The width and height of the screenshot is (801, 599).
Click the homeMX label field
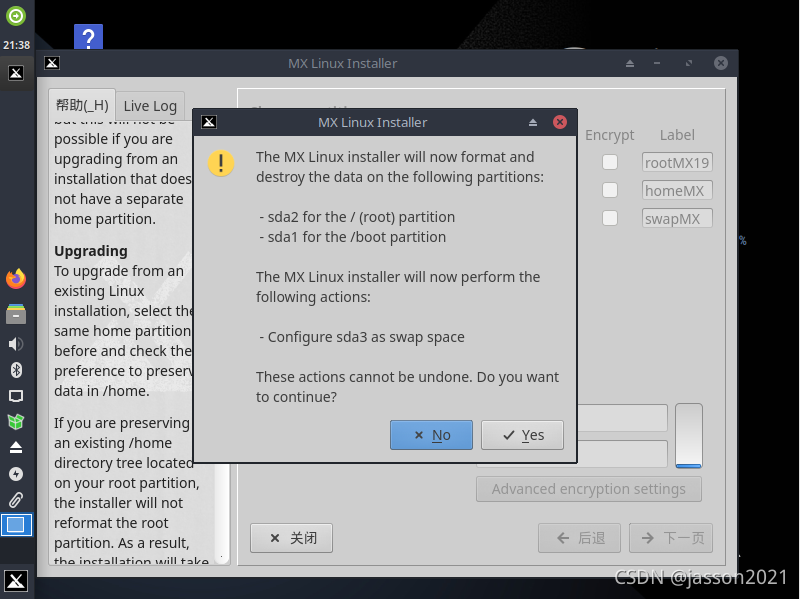coord(677,190)
